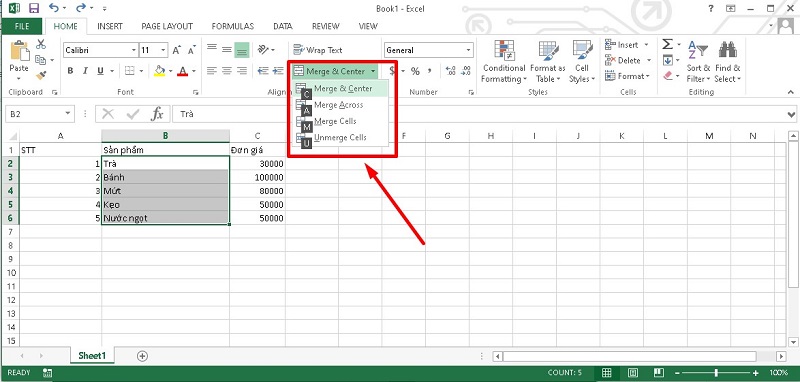Open the FILE tab
800x382 pixels.
22,27
